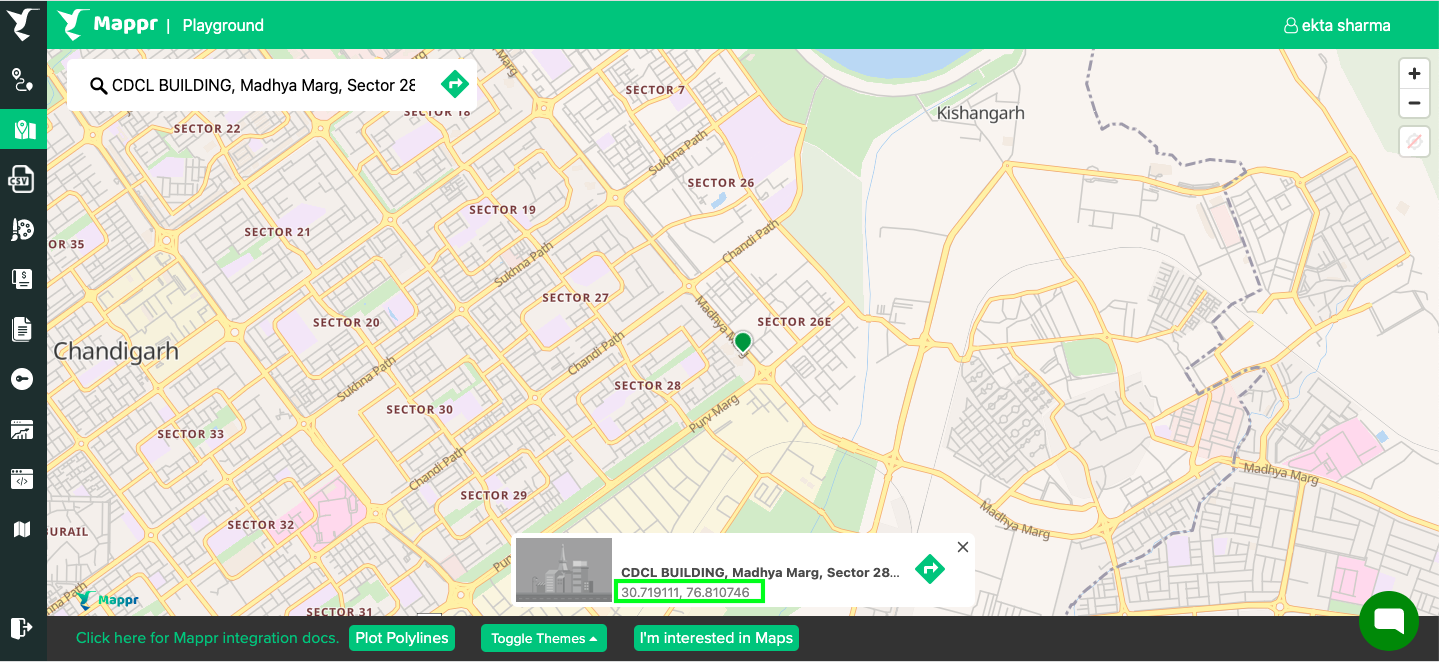This screenshot has width=1439, height=663.
Task: Open the billing invoice sidebar icon
Action: [x=22, y=279]
